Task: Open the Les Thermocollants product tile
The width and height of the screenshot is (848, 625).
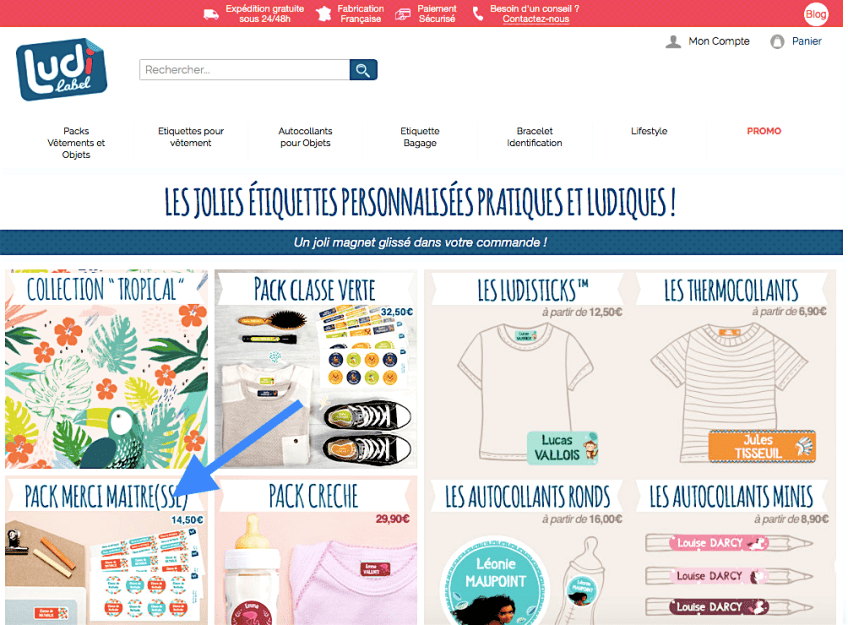Action: pos(732,370)
